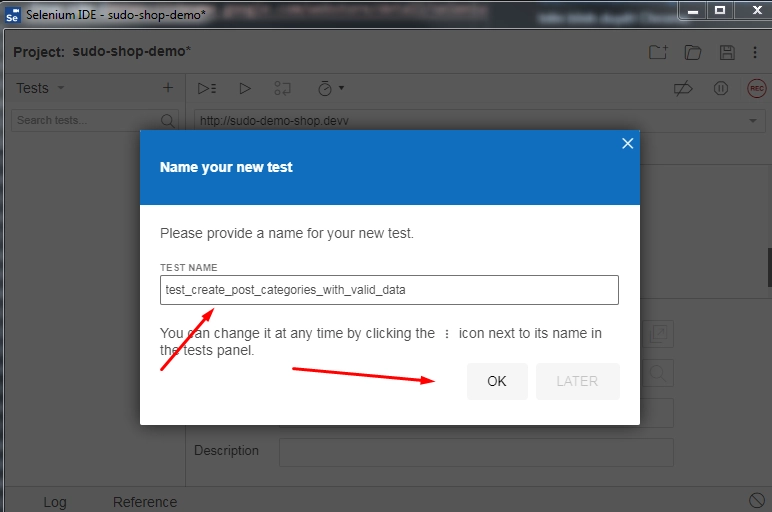Screen dimensions: 772x512
Task: Toggle Pause on exceptions icon
Action: pyautogui.click(x=720, y=88)
